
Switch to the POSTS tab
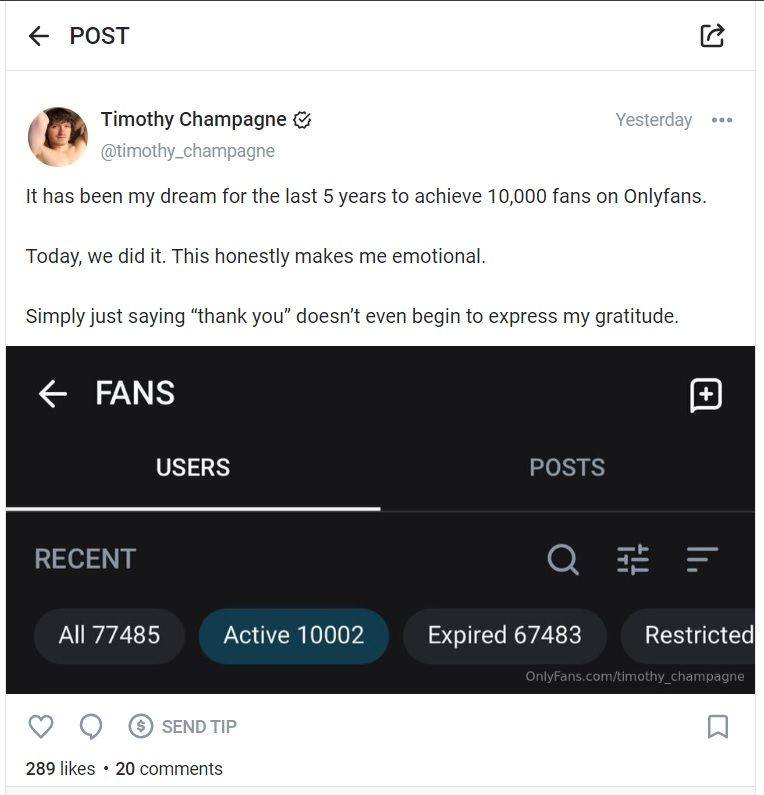point(567,467)
